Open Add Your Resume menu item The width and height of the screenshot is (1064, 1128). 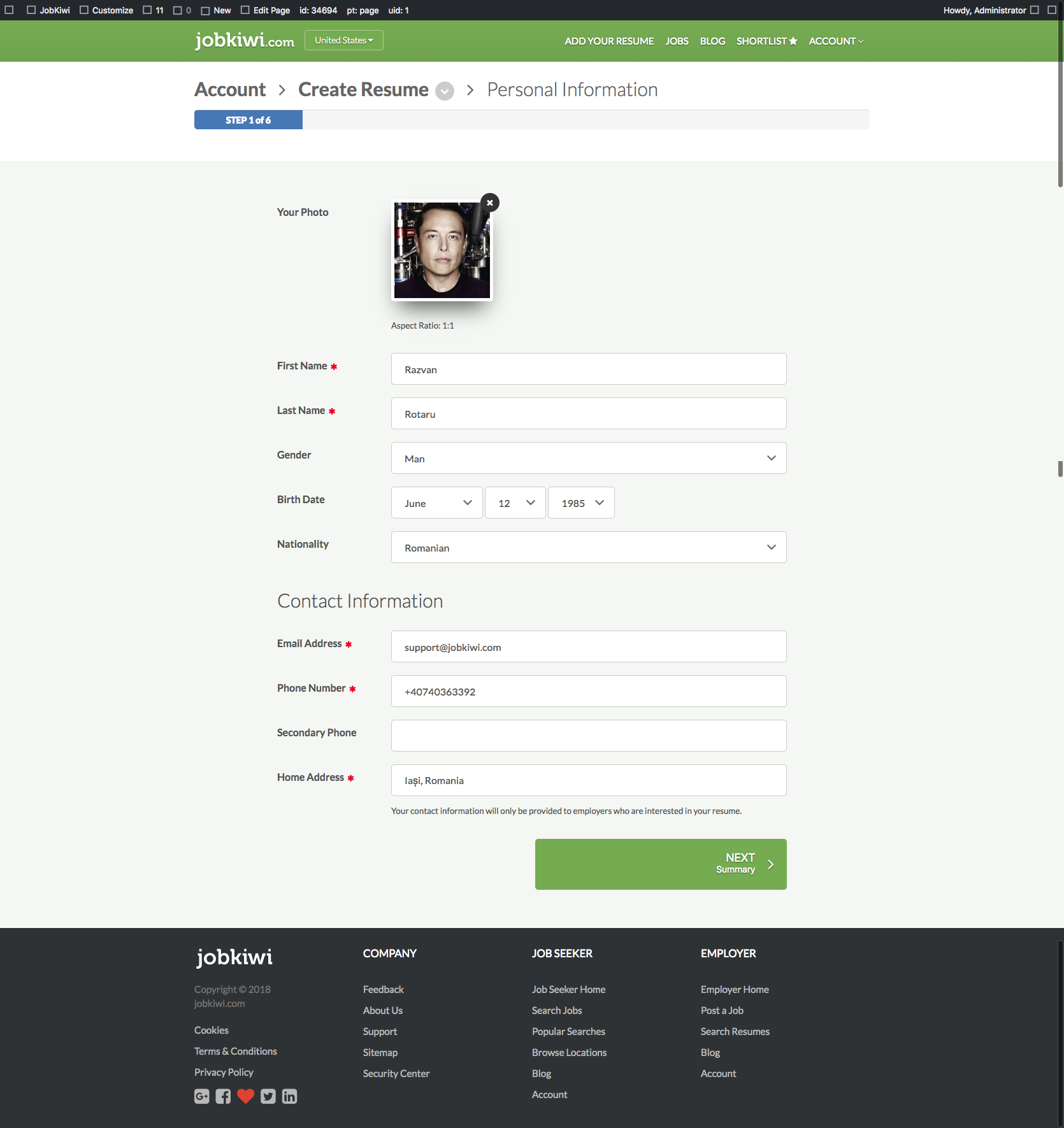tap(609, 41)
